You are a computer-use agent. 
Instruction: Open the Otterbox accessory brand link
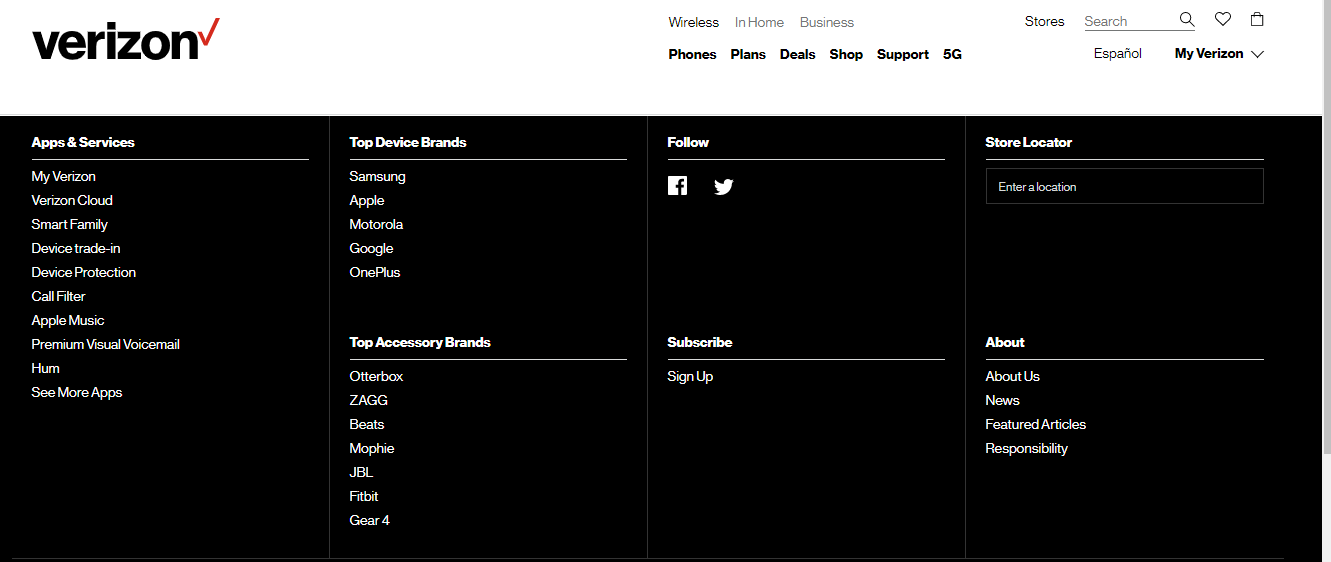click(376, 376)
